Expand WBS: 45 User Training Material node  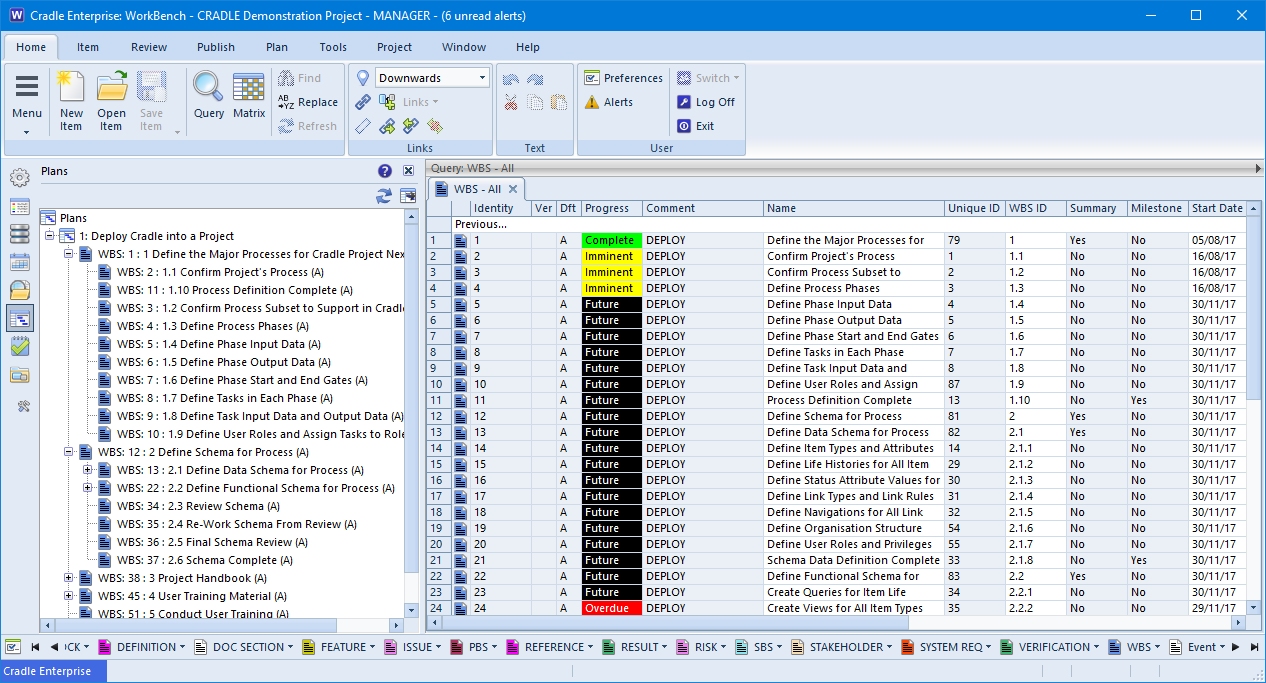pyautogui.click(x=68, y=596)
